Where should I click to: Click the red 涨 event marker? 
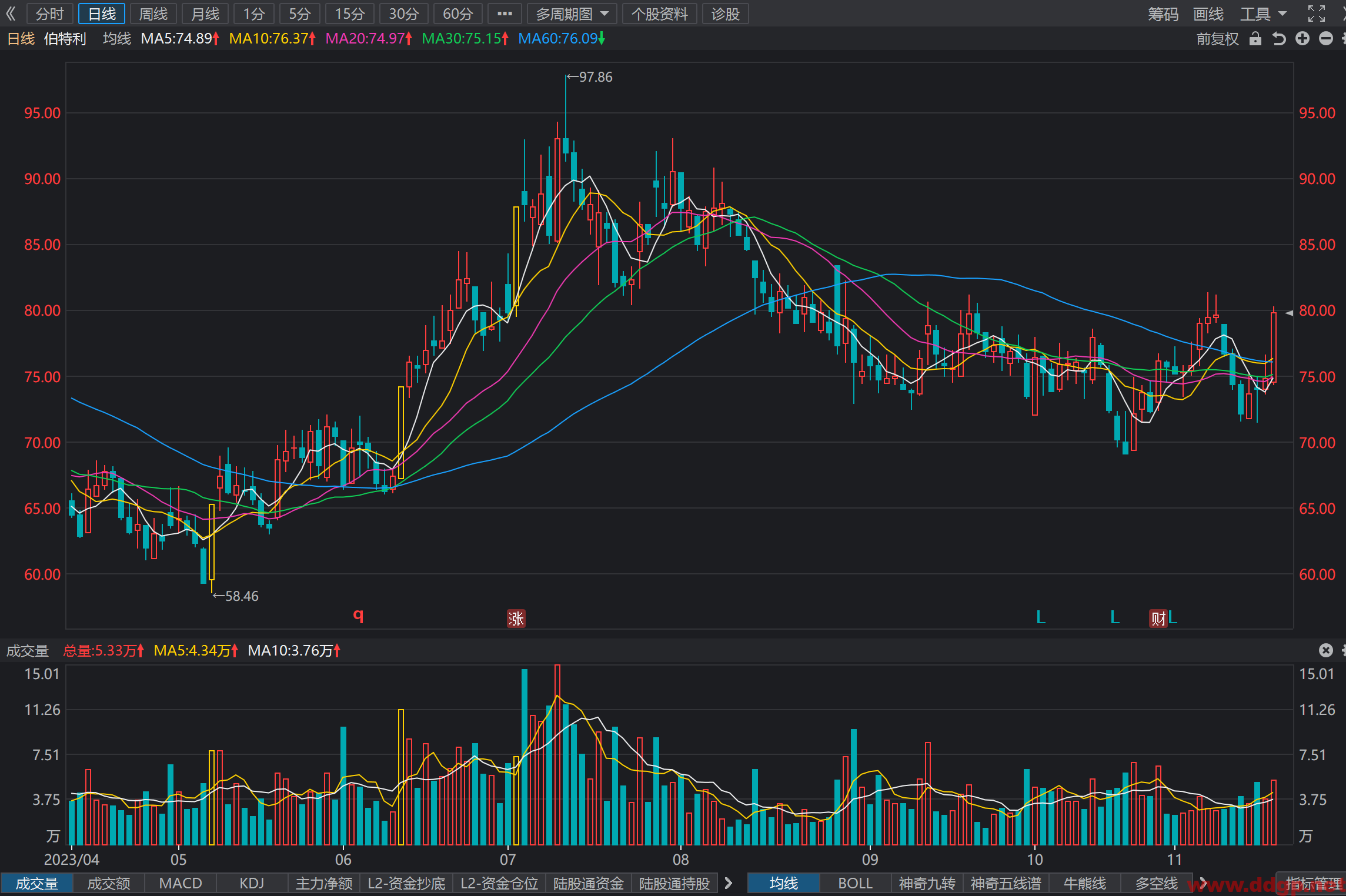[x=516, y=618]
